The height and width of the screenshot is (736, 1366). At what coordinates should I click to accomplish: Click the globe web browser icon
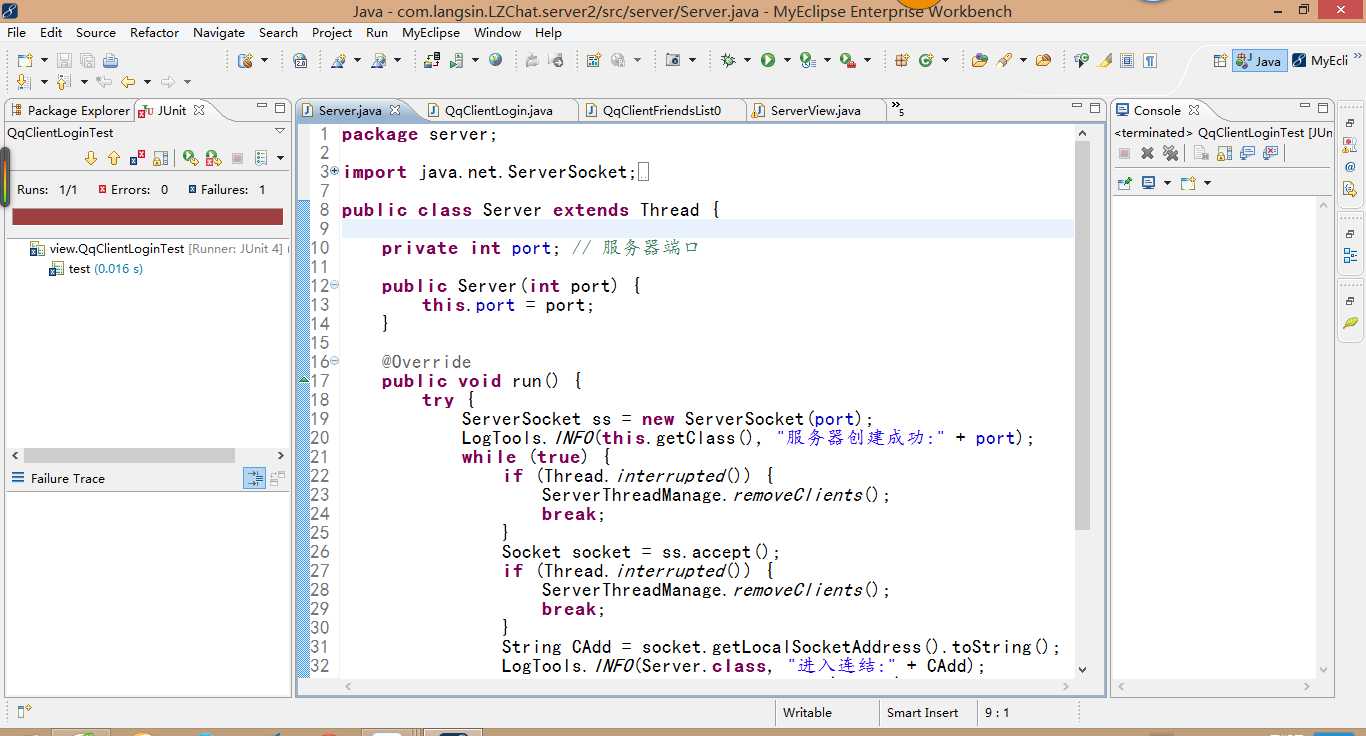(495, 60)
